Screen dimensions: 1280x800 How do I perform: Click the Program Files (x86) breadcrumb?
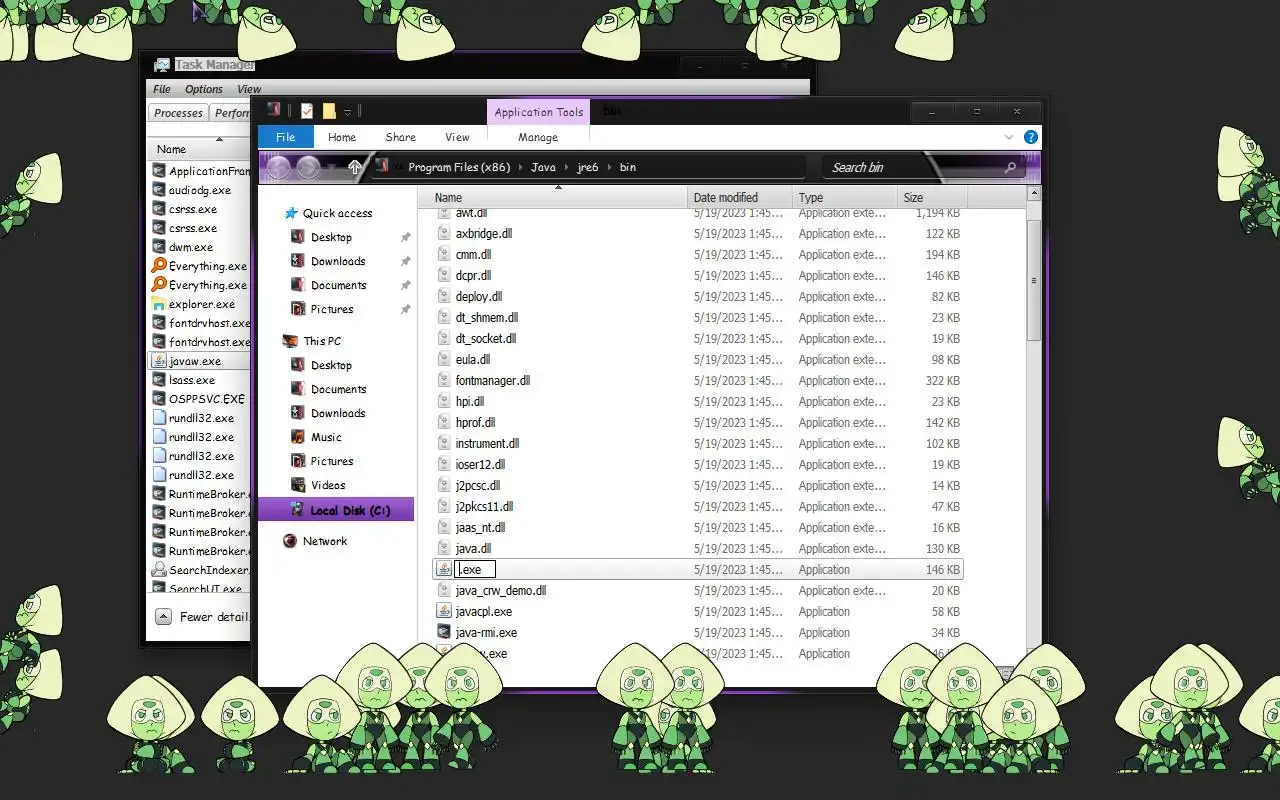459,167
